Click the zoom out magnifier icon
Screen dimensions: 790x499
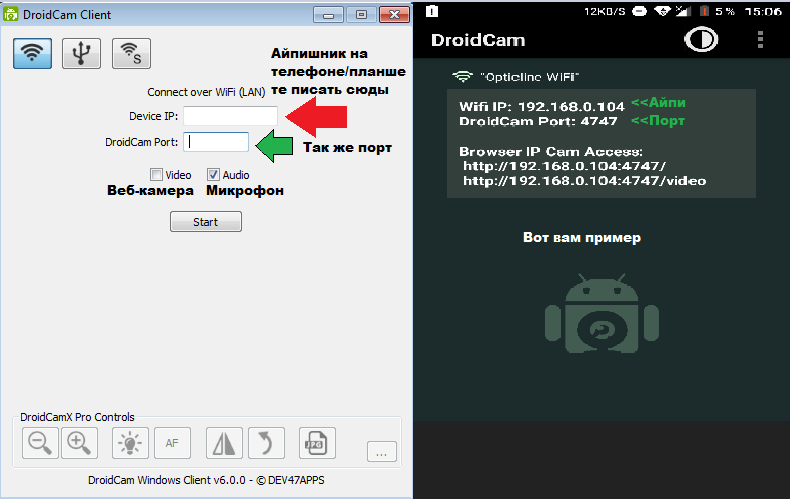[x=40, y=443]
